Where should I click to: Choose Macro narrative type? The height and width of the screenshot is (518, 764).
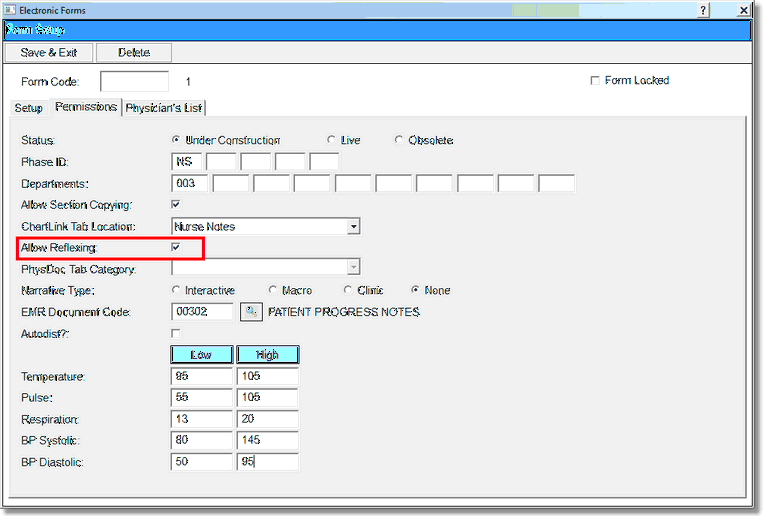[x=273, y=290]
